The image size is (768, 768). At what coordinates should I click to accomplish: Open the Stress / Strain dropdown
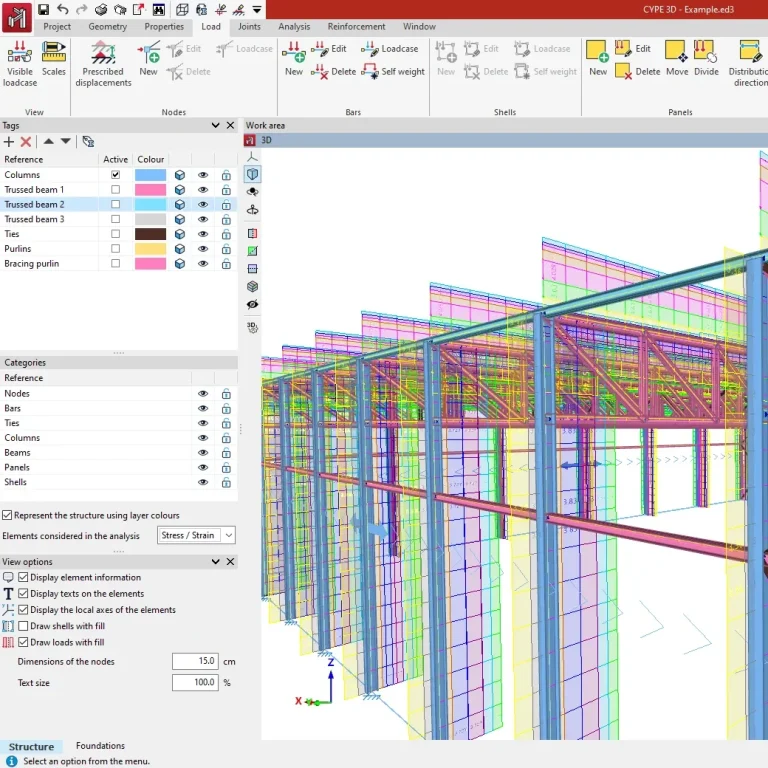click(x=197, y=535)
